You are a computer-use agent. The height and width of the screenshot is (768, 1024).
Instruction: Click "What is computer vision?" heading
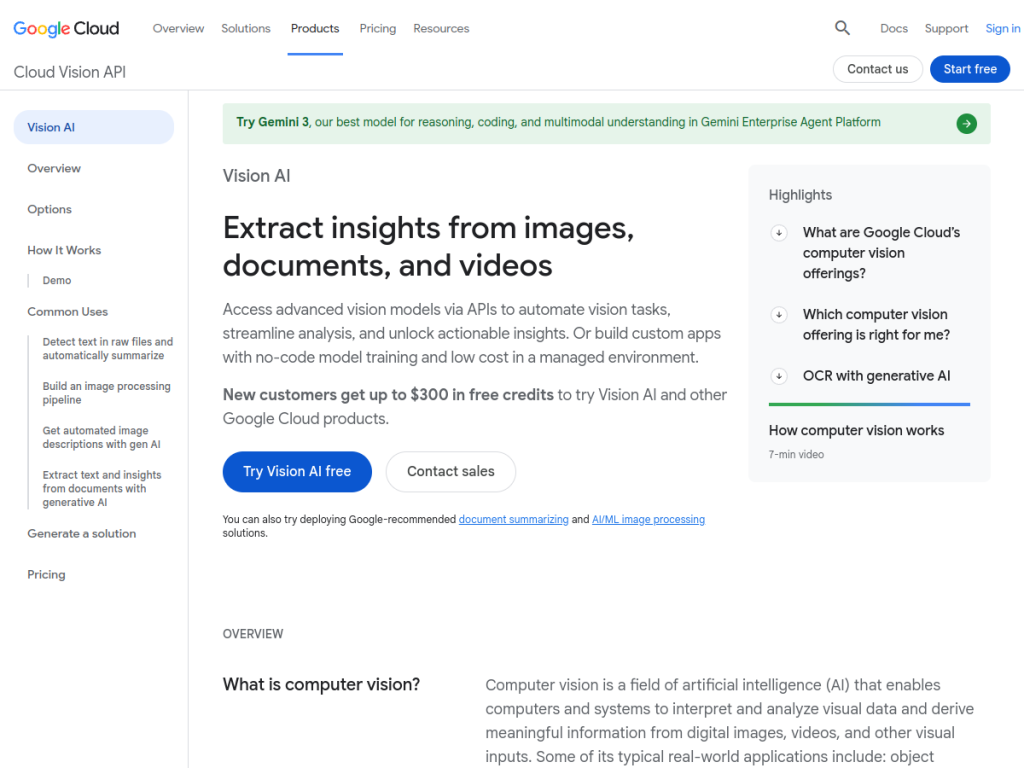coord(321,684)
